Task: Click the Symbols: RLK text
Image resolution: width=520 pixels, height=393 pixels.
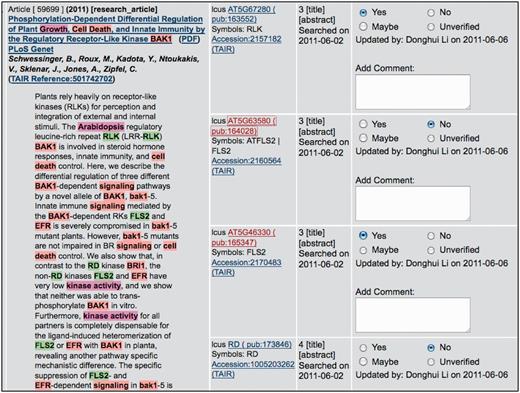Action: (237, 29)
